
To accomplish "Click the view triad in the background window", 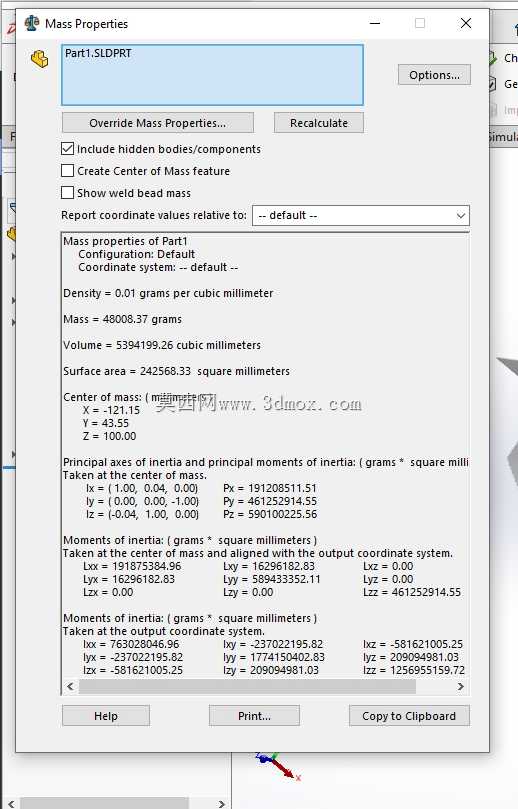I will point(277,765).
